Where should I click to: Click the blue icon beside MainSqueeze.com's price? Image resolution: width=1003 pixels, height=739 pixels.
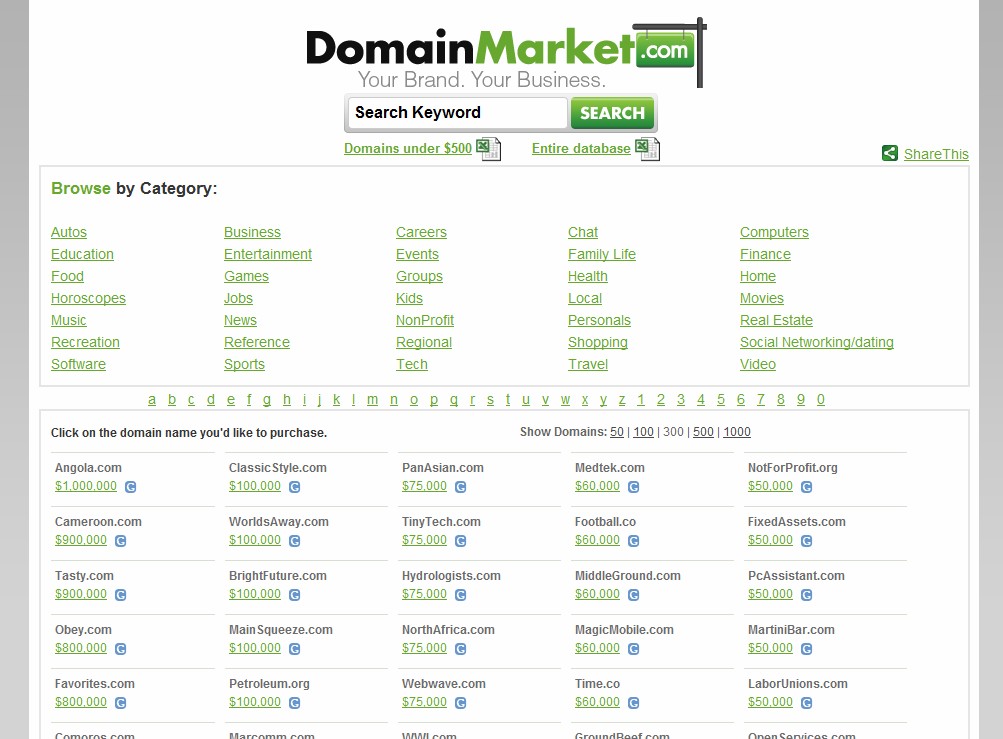tap(294, 649)
